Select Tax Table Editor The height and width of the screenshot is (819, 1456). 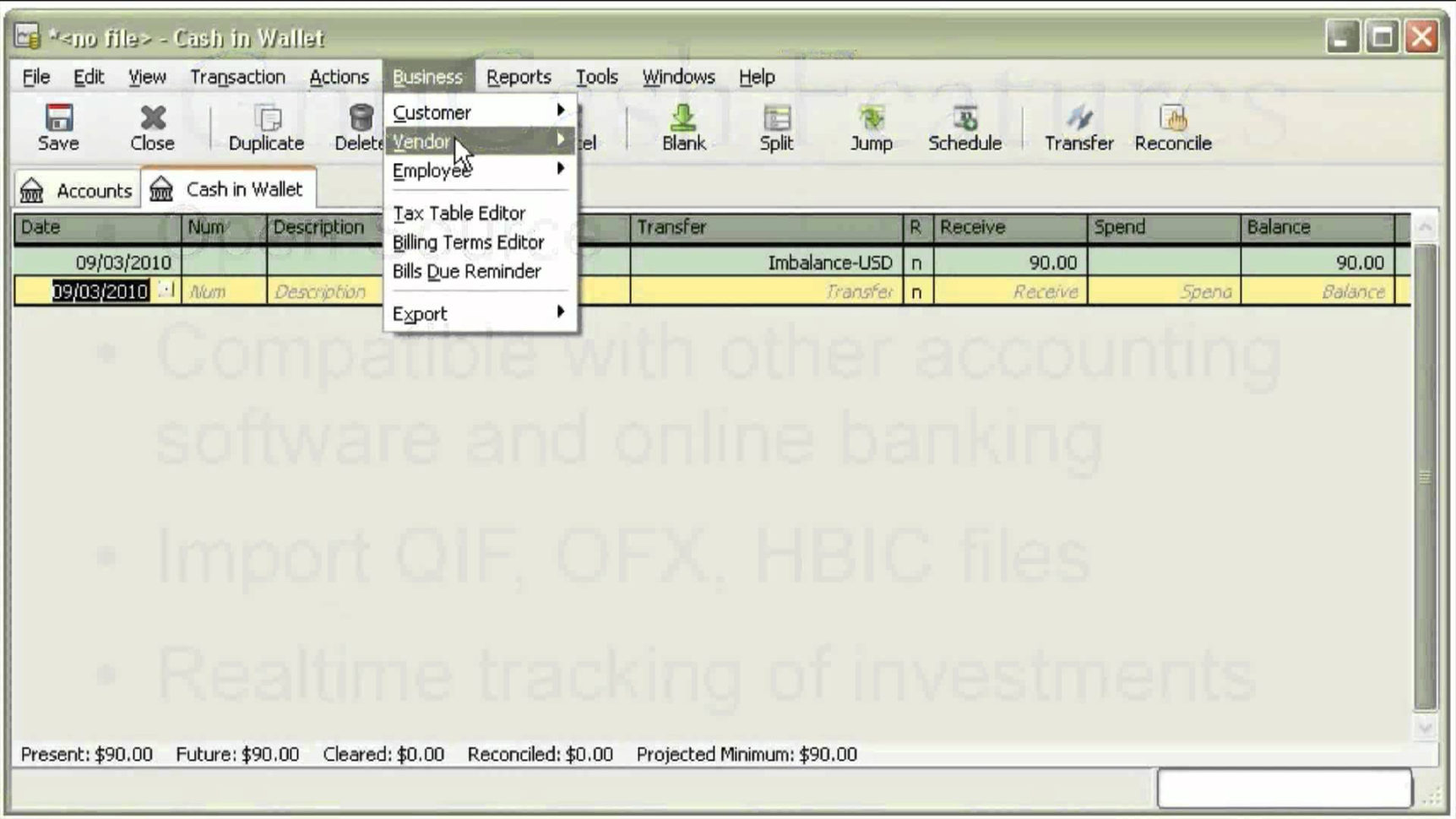pos(459,213)
